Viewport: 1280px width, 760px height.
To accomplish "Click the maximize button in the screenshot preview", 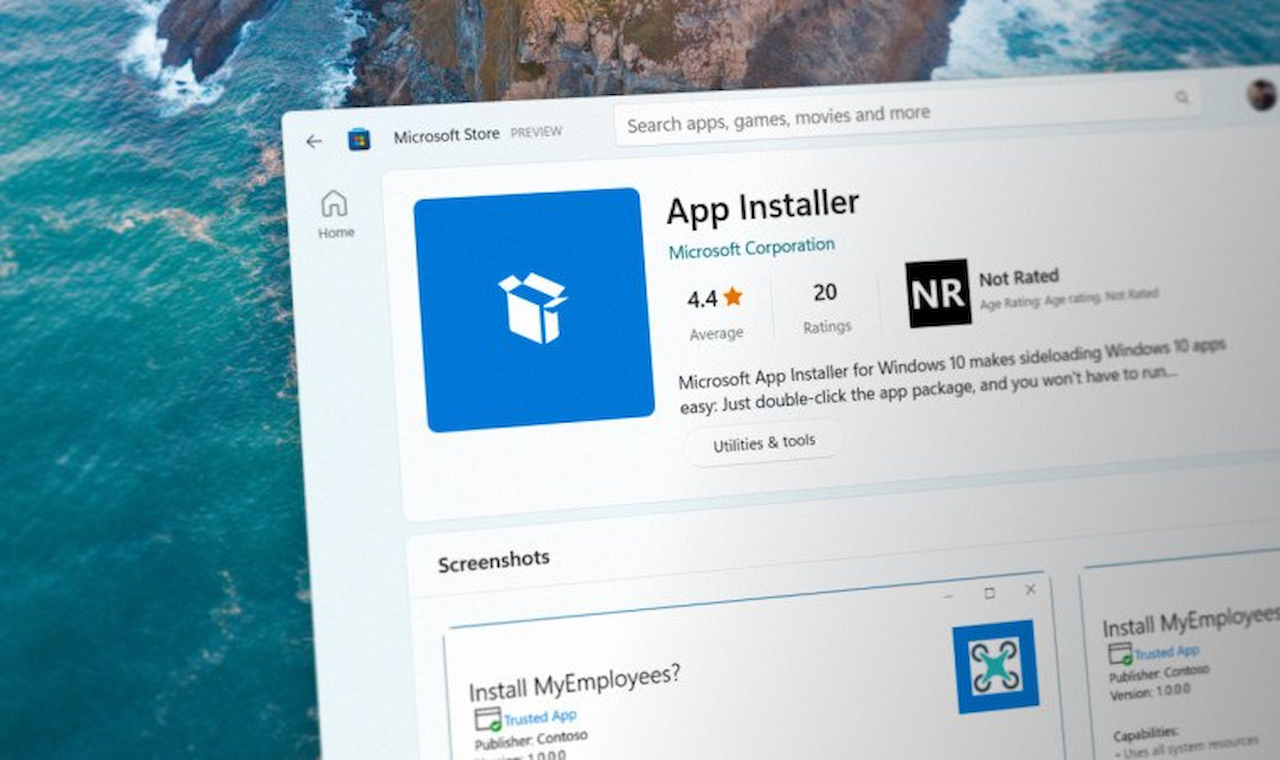I will point(989,593).
